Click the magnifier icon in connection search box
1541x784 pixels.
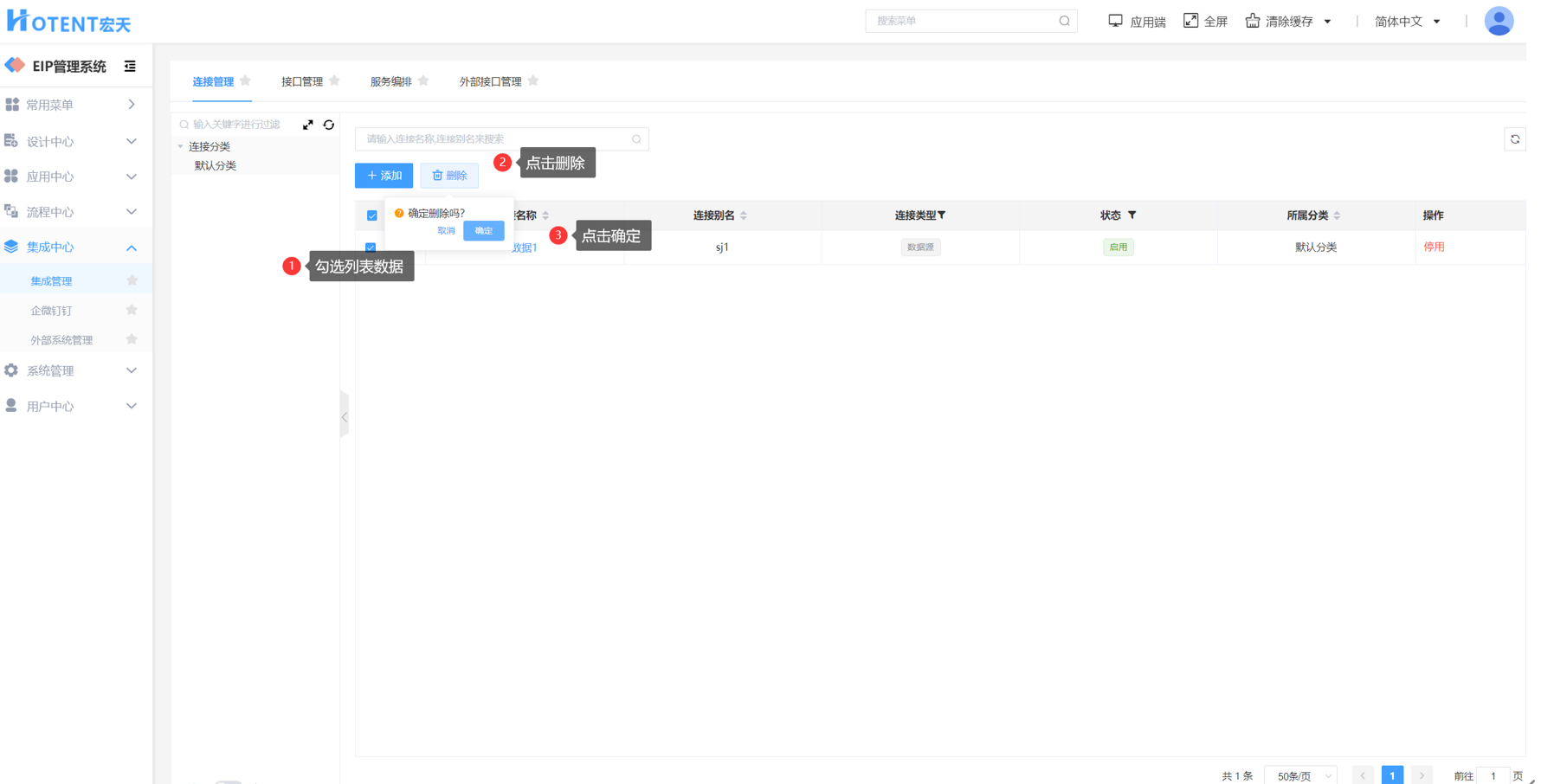[636, 139]
